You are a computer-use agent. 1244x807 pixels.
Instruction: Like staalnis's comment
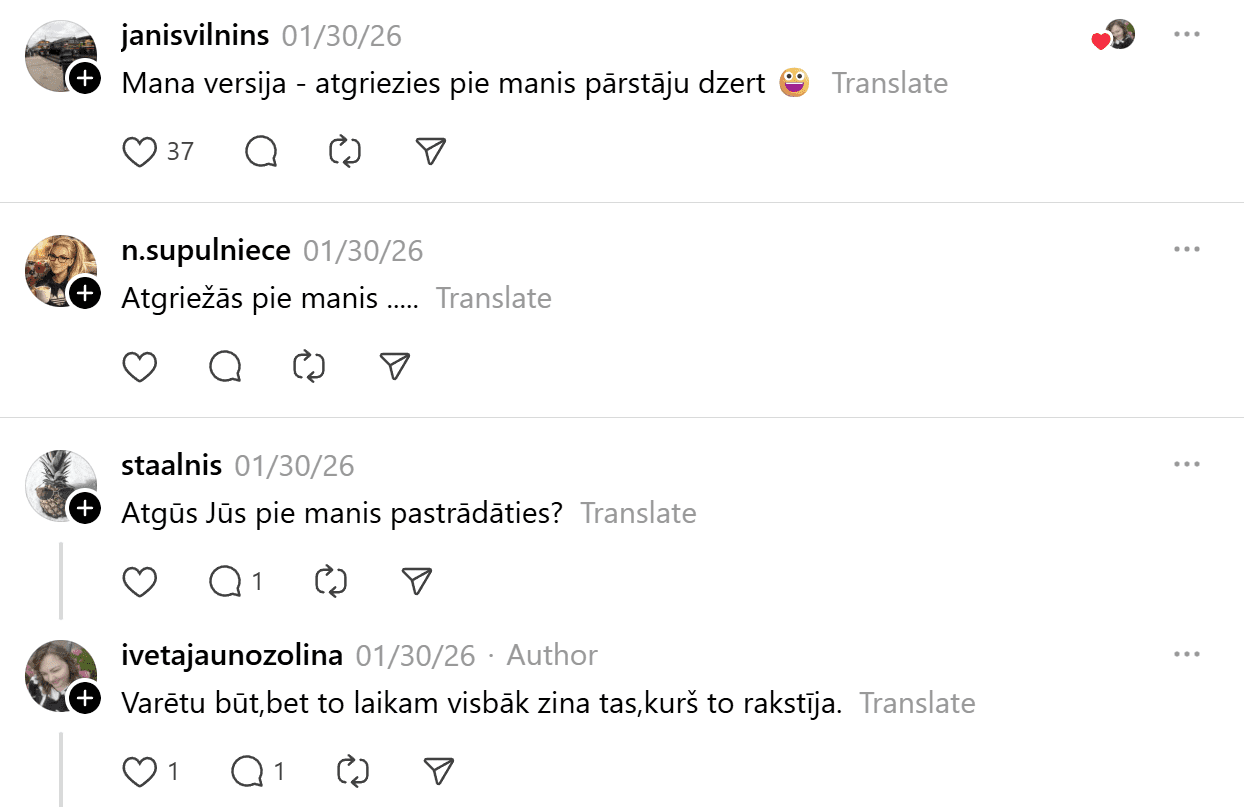coord(140,581)
